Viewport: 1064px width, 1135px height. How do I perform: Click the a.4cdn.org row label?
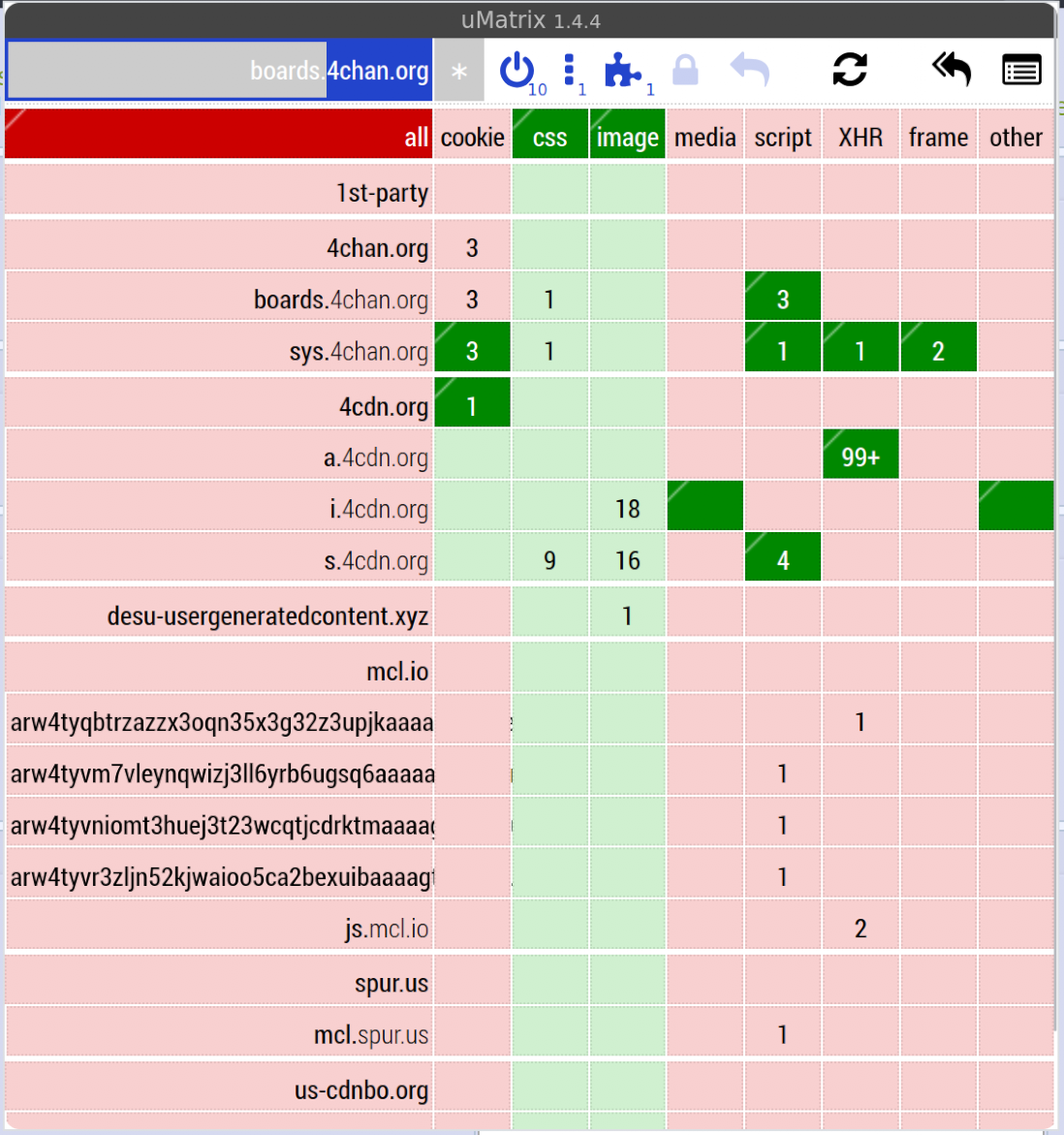pyautogui.click(x=219, y=455)
